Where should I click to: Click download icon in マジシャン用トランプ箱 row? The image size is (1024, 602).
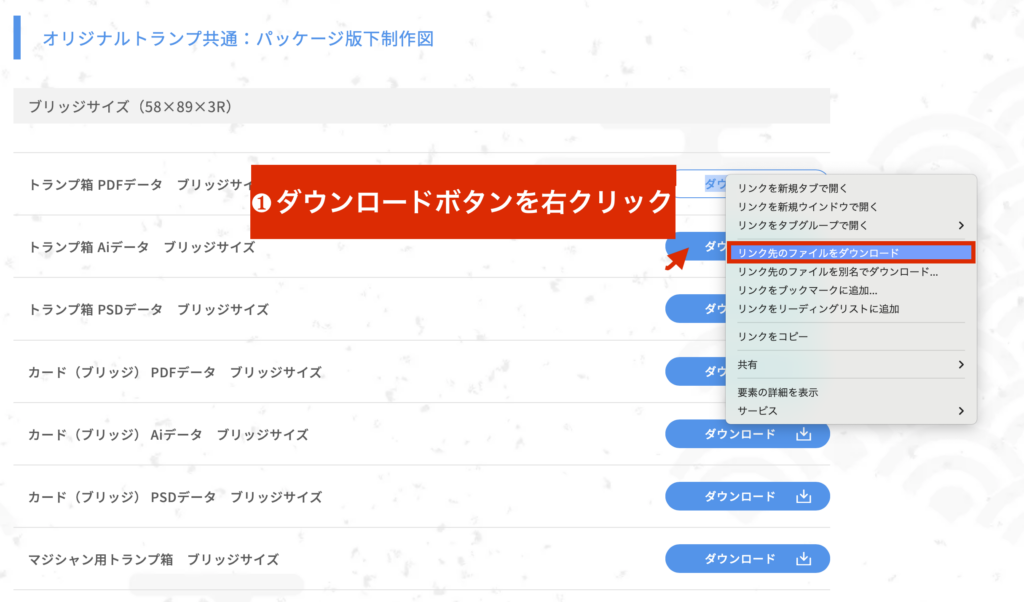803,558
